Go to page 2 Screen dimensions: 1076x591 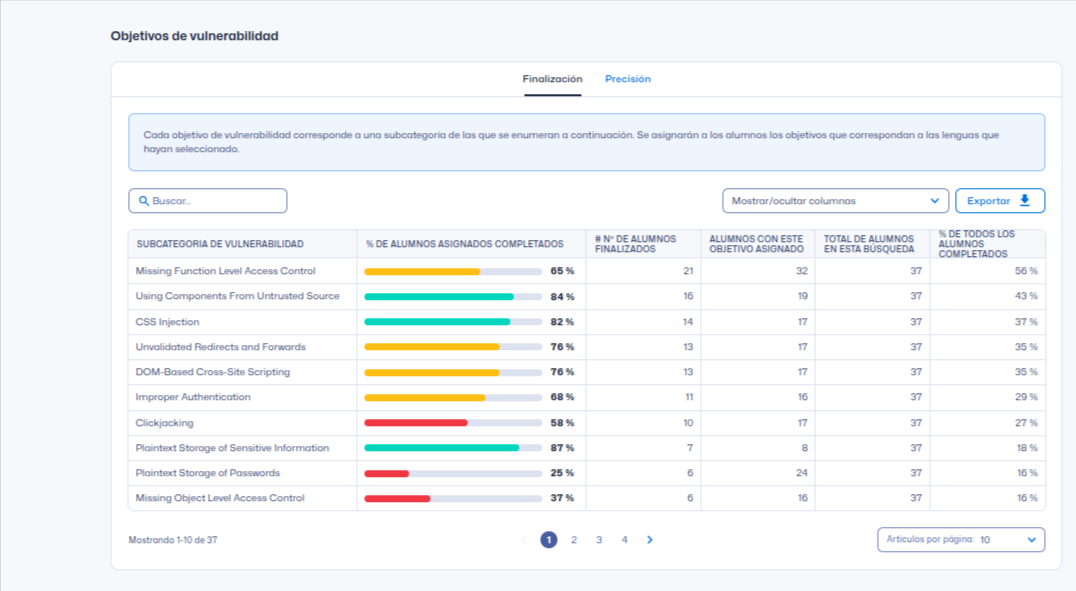click(x=574, y=540)
